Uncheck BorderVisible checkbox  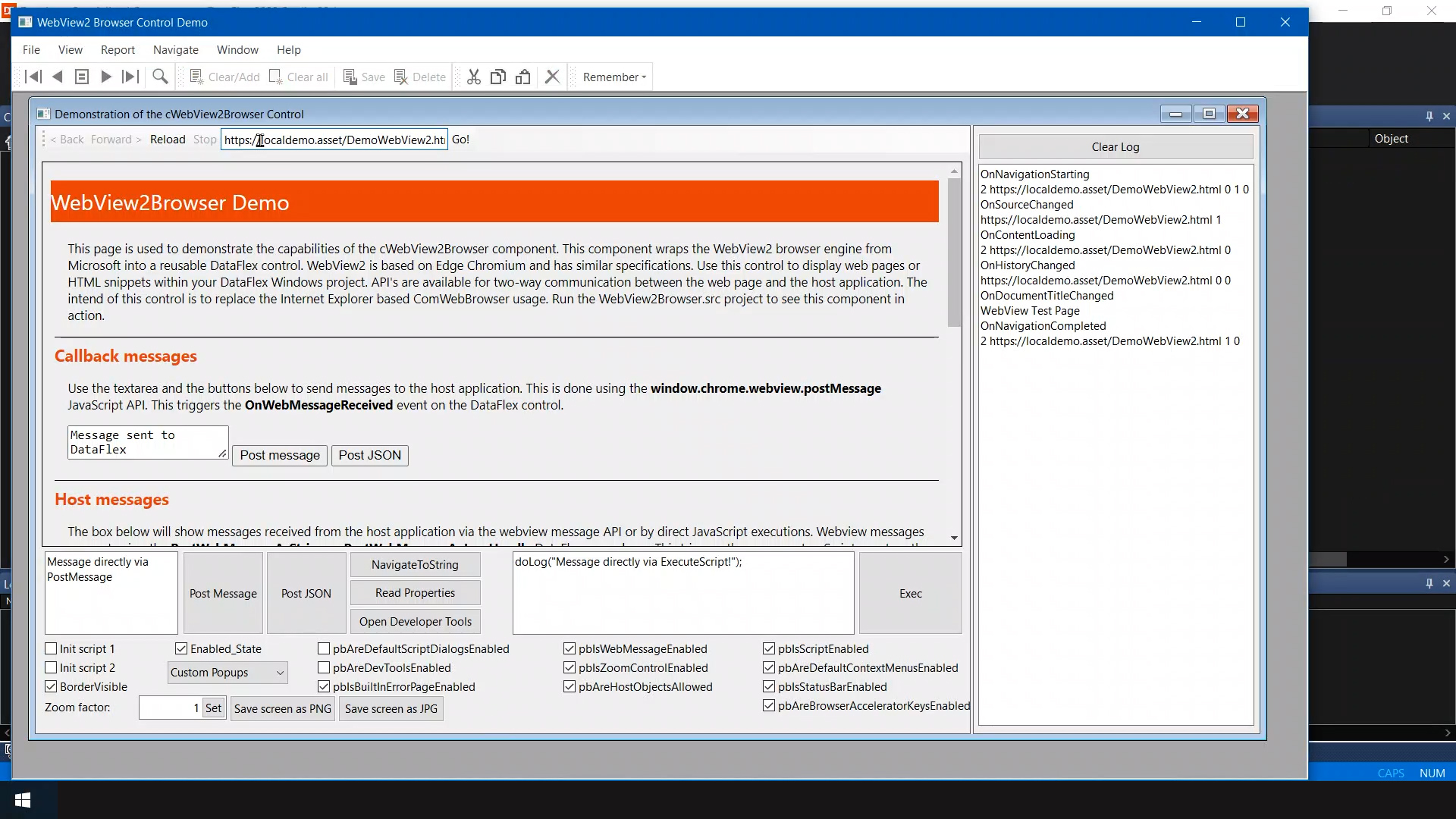pos(51,687)
